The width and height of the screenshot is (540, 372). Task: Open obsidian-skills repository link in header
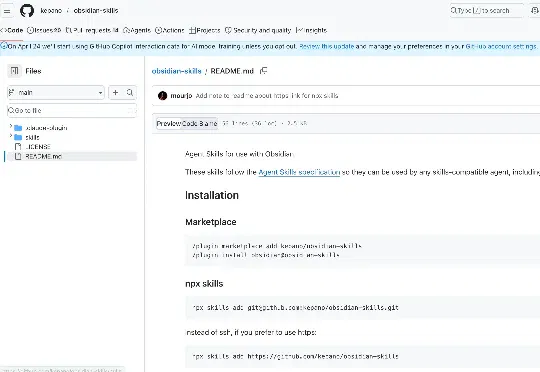tap(96, 11)
